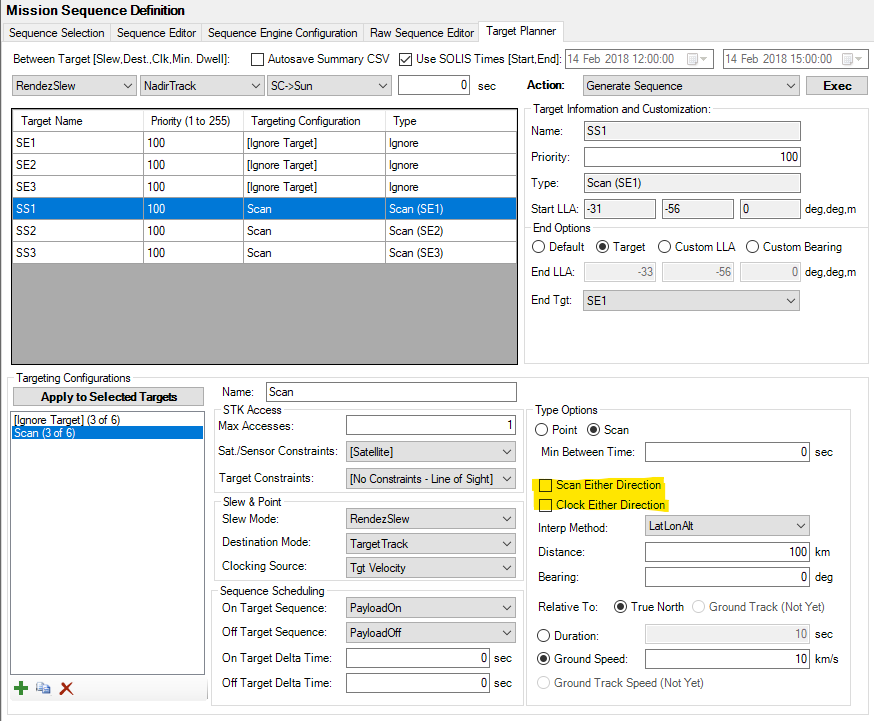Viewport: 874px width, 721px height.
Task: Select Ignore Target configuration in the list
Action: click(67, 420)
